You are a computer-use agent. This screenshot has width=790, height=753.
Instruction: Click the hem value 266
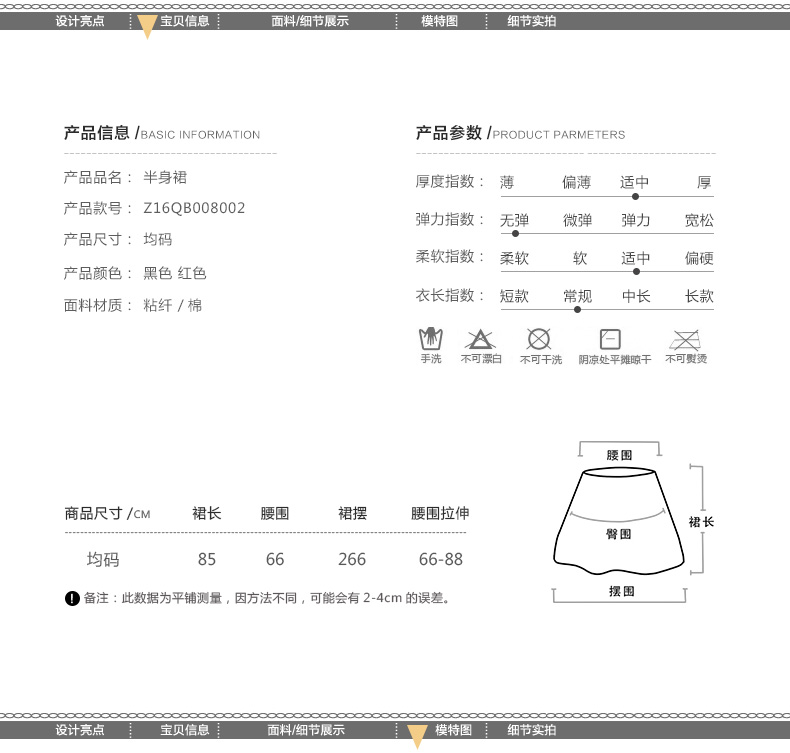[352, 559]
